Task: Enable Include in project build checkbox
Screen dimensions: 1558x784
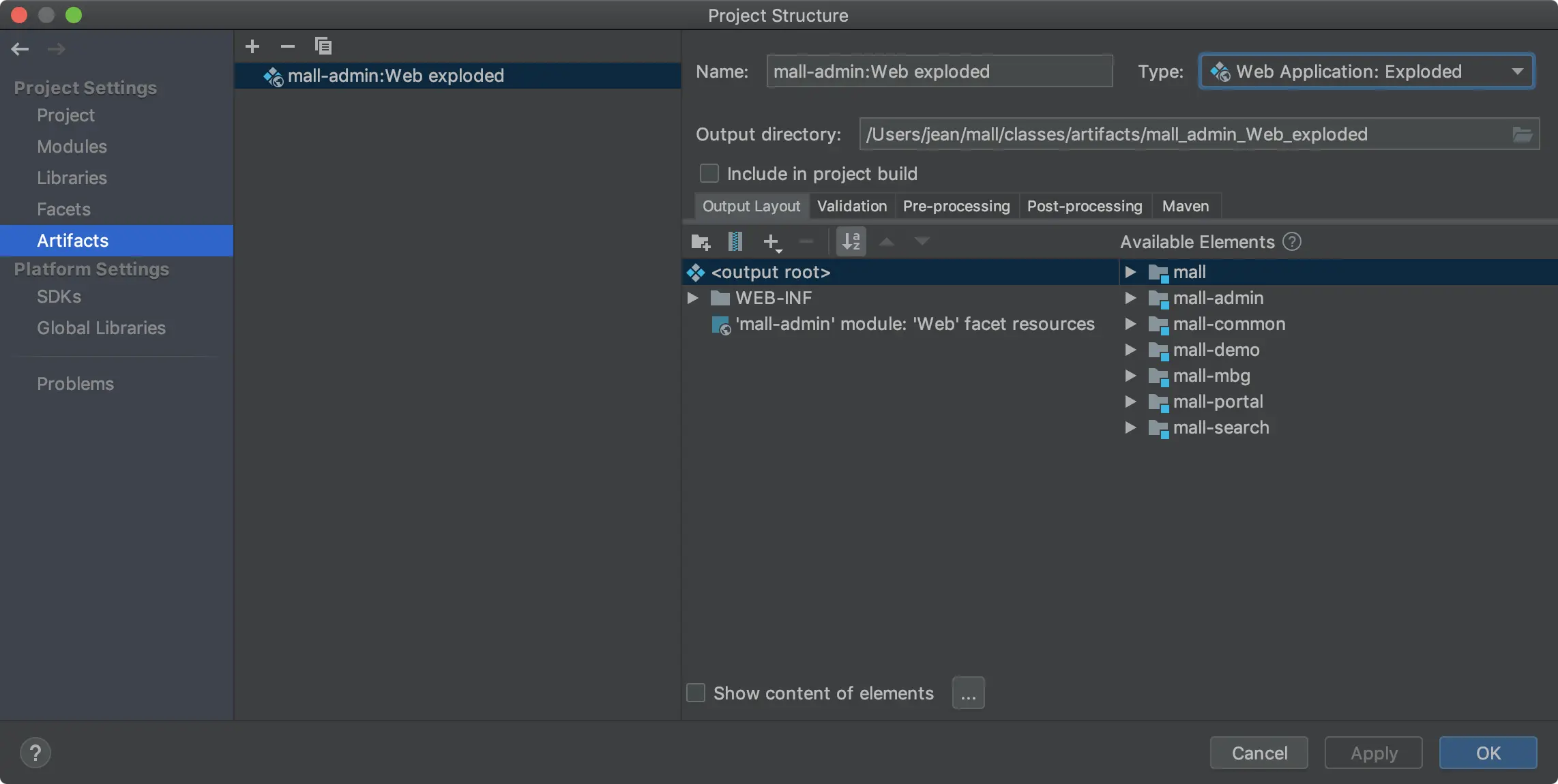Action: click(709, 174)
